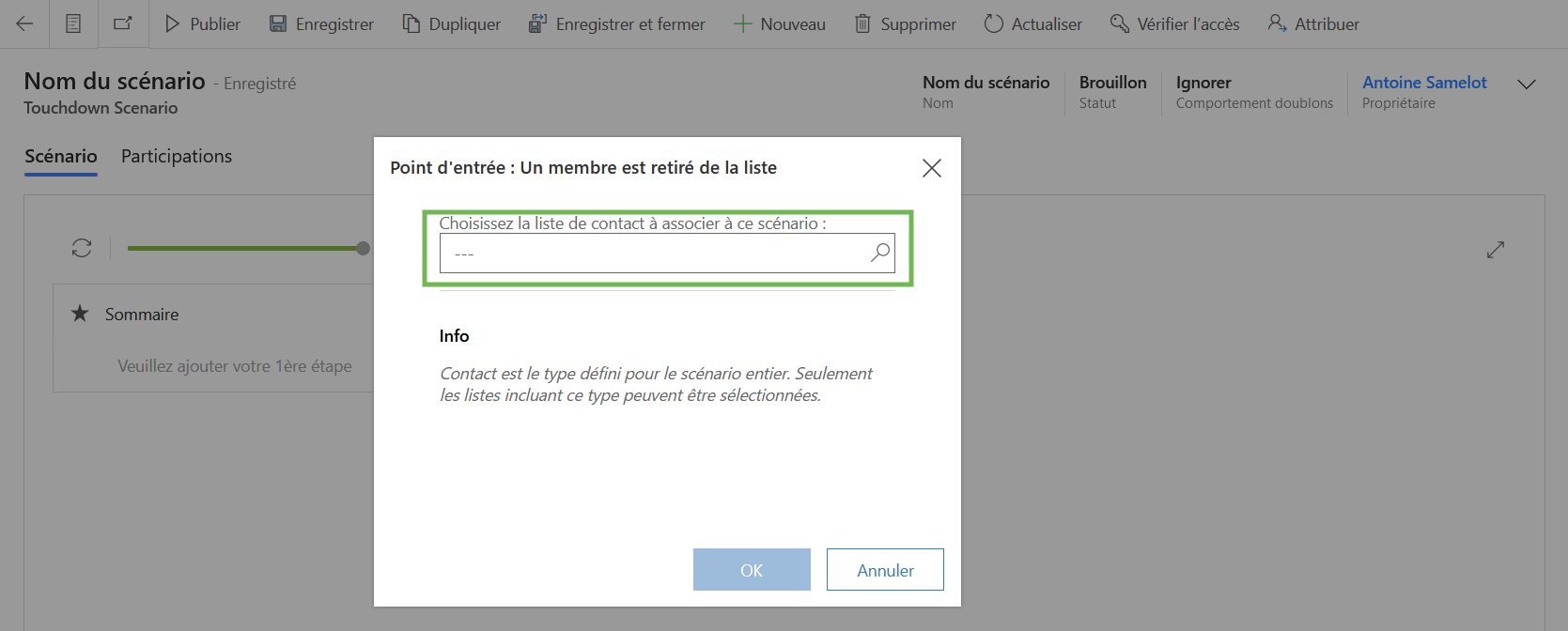Image resolution: width=1568 pixels, height=631 pixels.
Task: Create a new record with Nouveau
Action: (780, 24)
